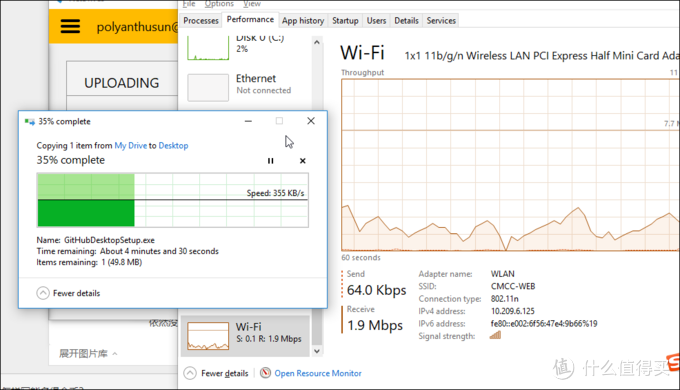Click the file copy dialog title icon

click(29, 122)
